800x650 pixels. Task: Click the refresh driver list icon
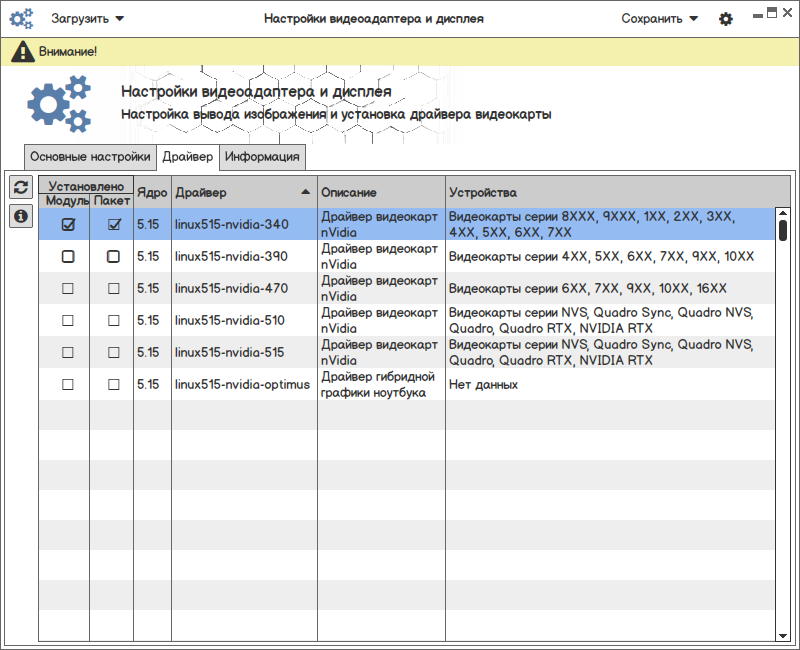pos(21,187)
